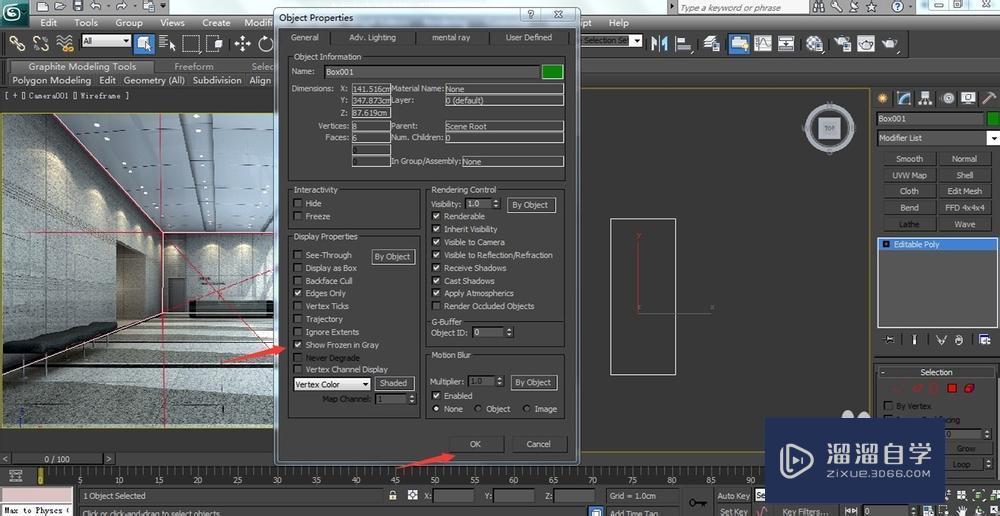The height and width of the screenshot is (516, 1000).
Task: Select the Image motion blur radio button
Action: pos(526,409)
